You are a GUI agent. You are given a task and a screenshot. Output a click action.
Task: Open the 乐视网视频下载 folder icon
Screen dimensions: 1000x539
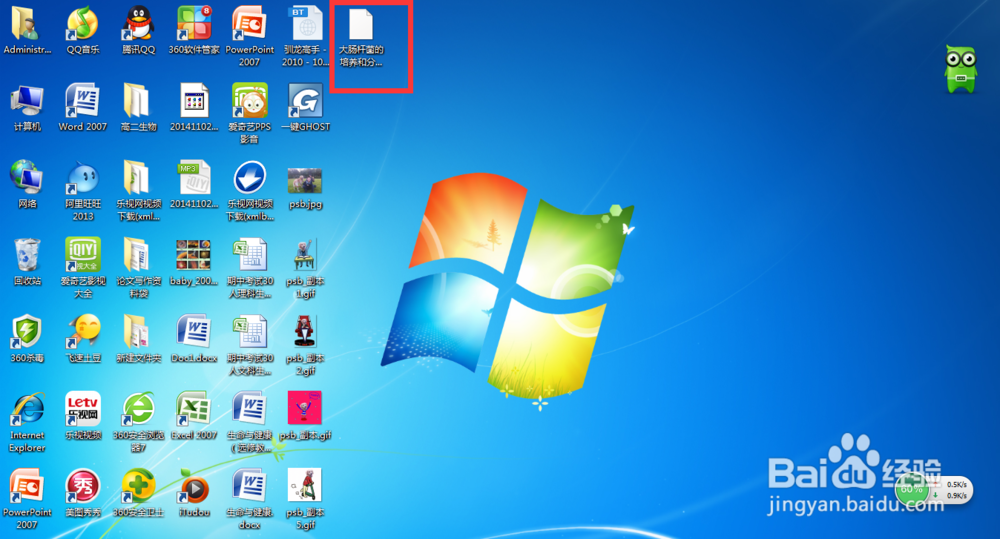point(138,177)
